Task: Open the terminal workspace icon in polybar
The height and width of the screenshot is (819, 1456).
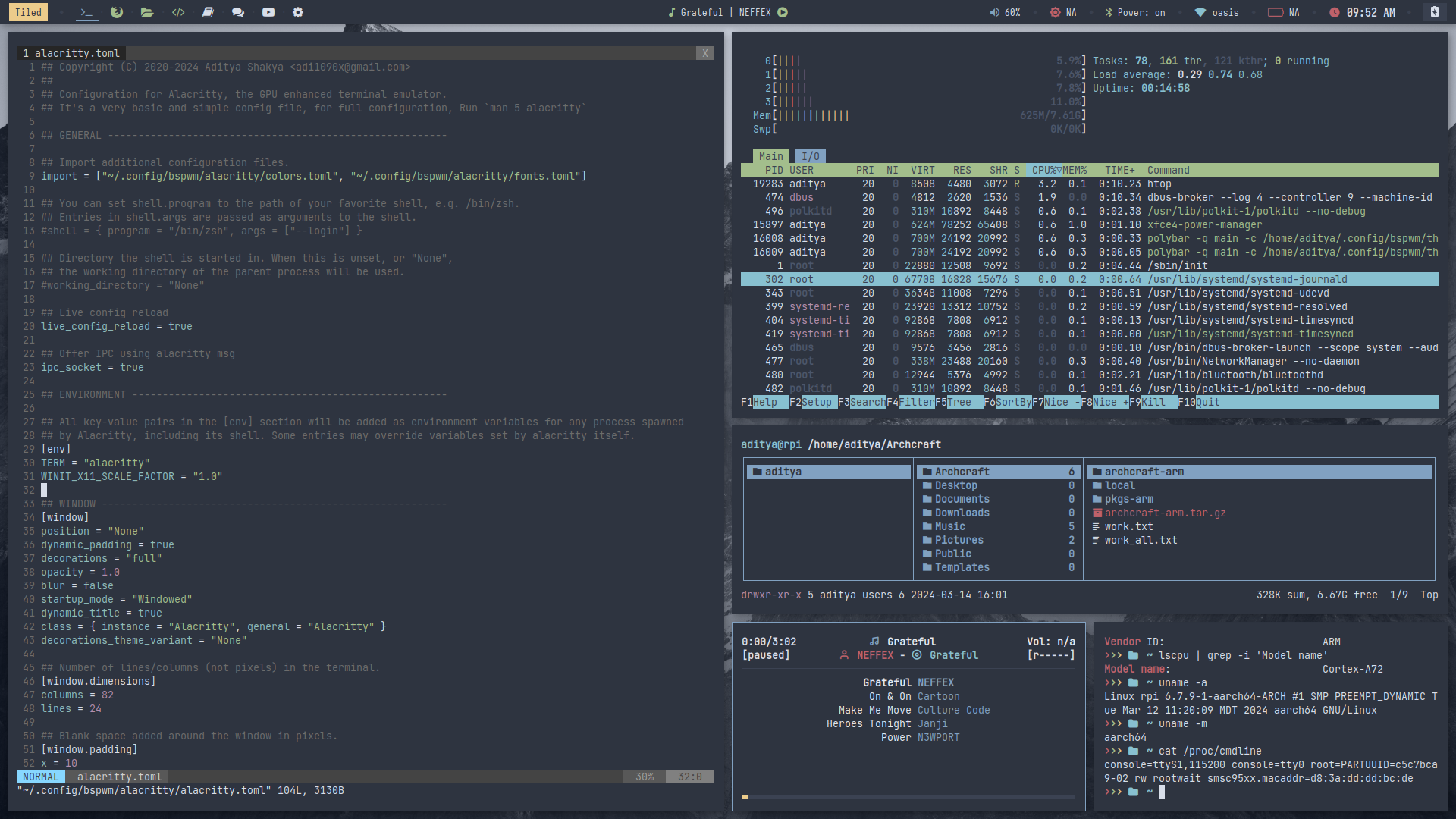Action: pyautogui.click(x=87, y=12)
